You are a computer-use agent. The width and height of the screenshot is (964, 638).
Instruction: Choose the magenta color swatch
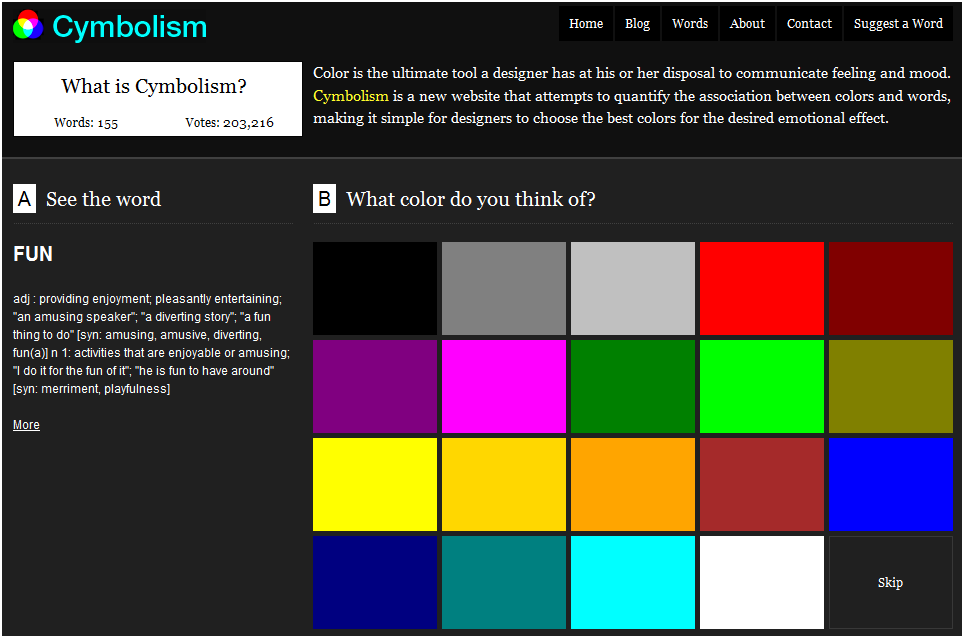(504, 387)
